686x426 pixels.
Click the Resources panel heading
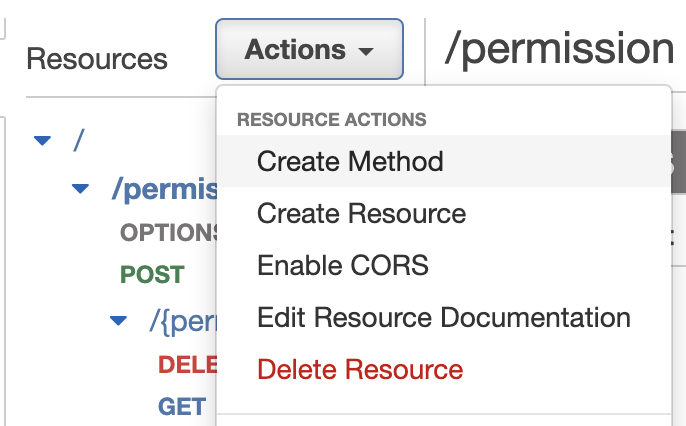[x=97, y=59]
